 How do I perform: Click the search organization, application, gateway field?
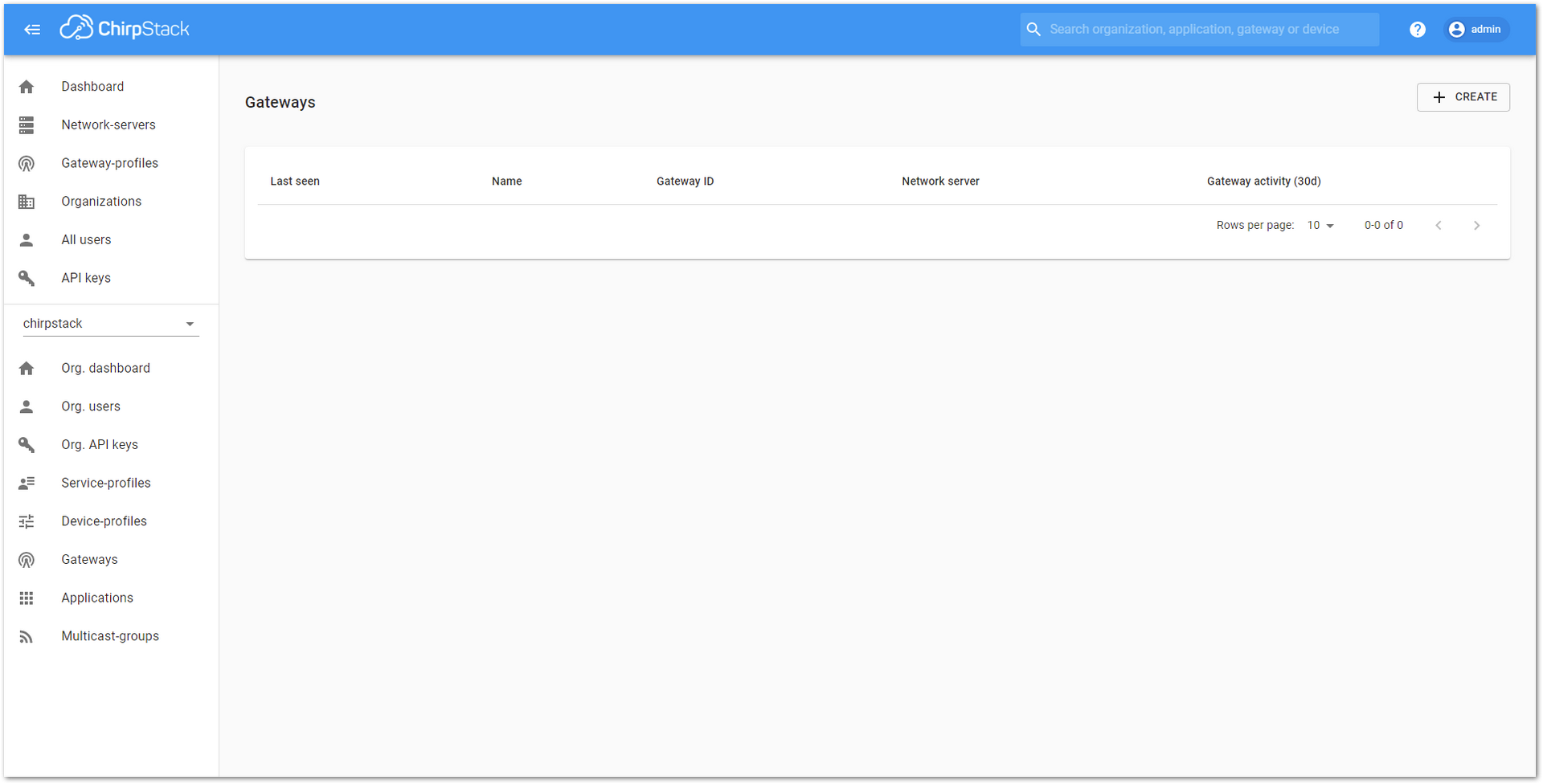point(1200,30)
